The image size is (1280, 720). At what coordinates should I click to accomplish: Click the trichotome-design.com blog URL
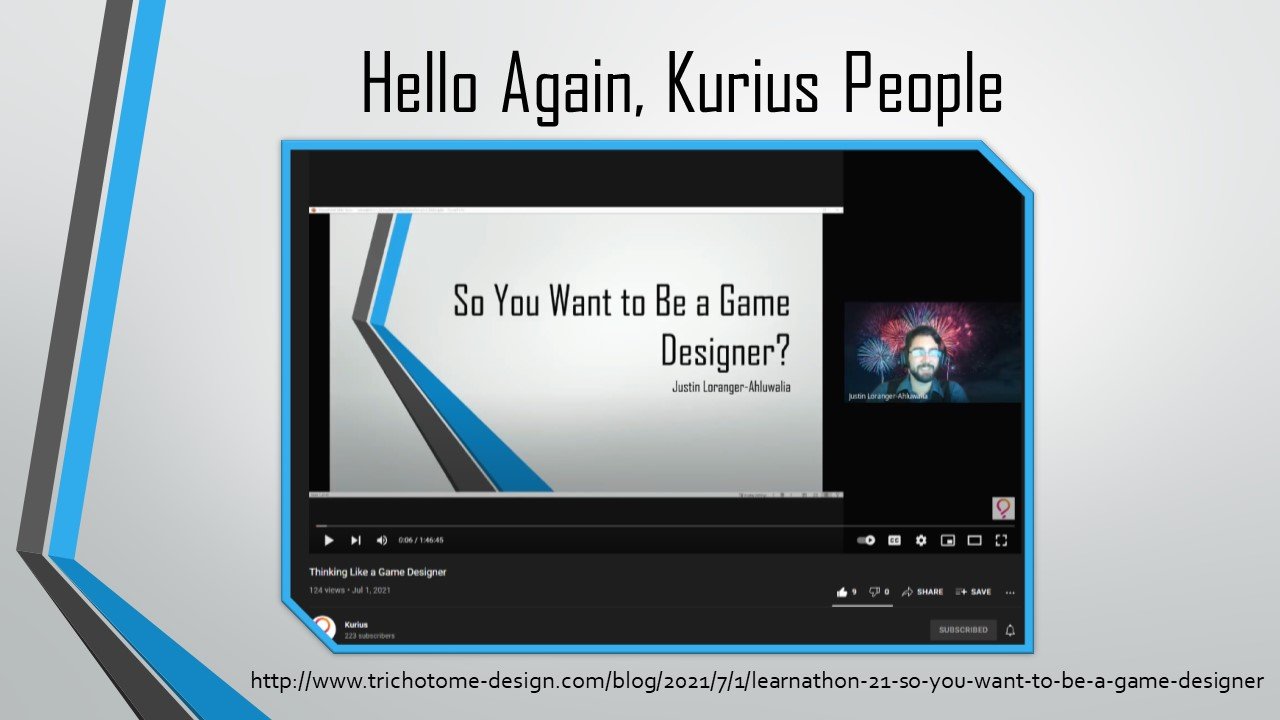coord(757,681)
